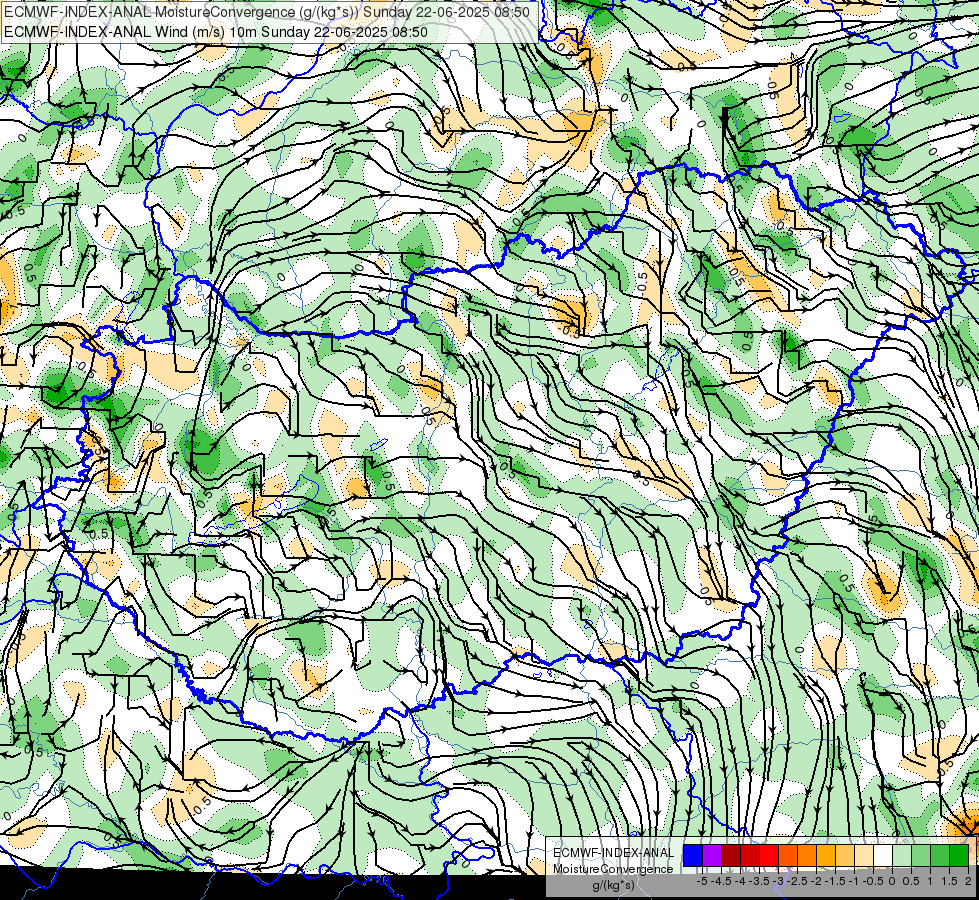
Task: Click the -0.5 legend scale value
Action: (x=873, y=881)
